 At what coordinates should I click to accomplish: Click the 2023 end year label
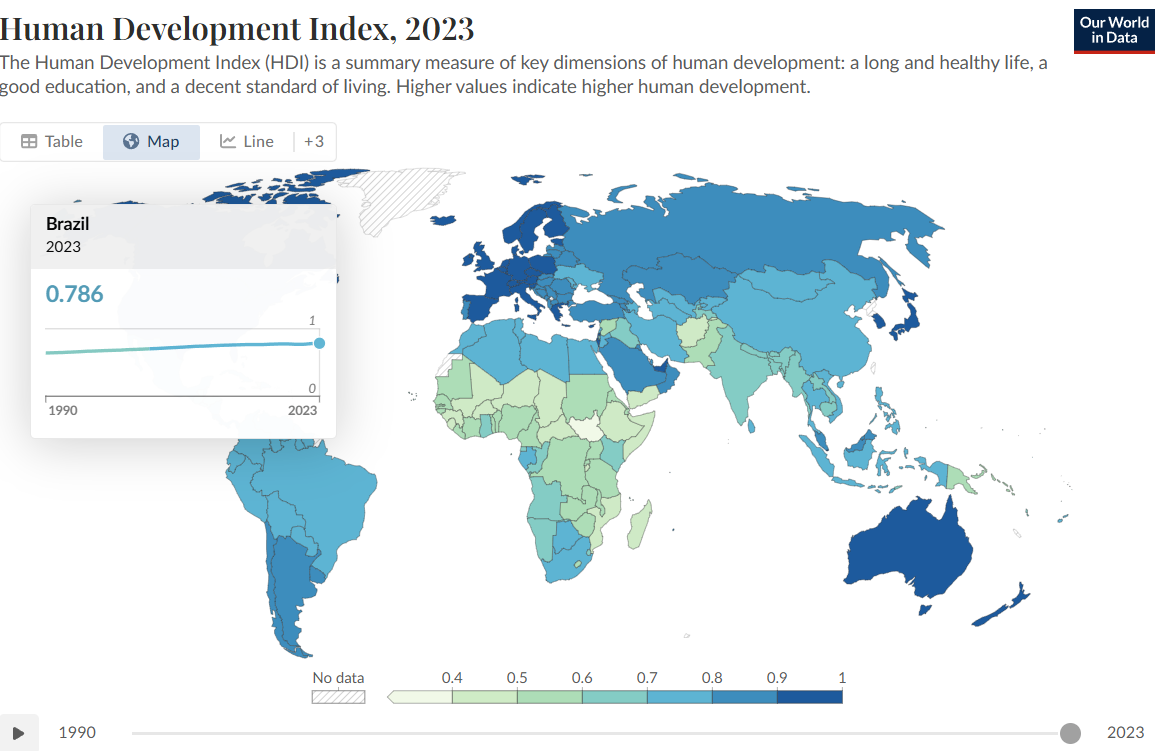coord(1125,732)
